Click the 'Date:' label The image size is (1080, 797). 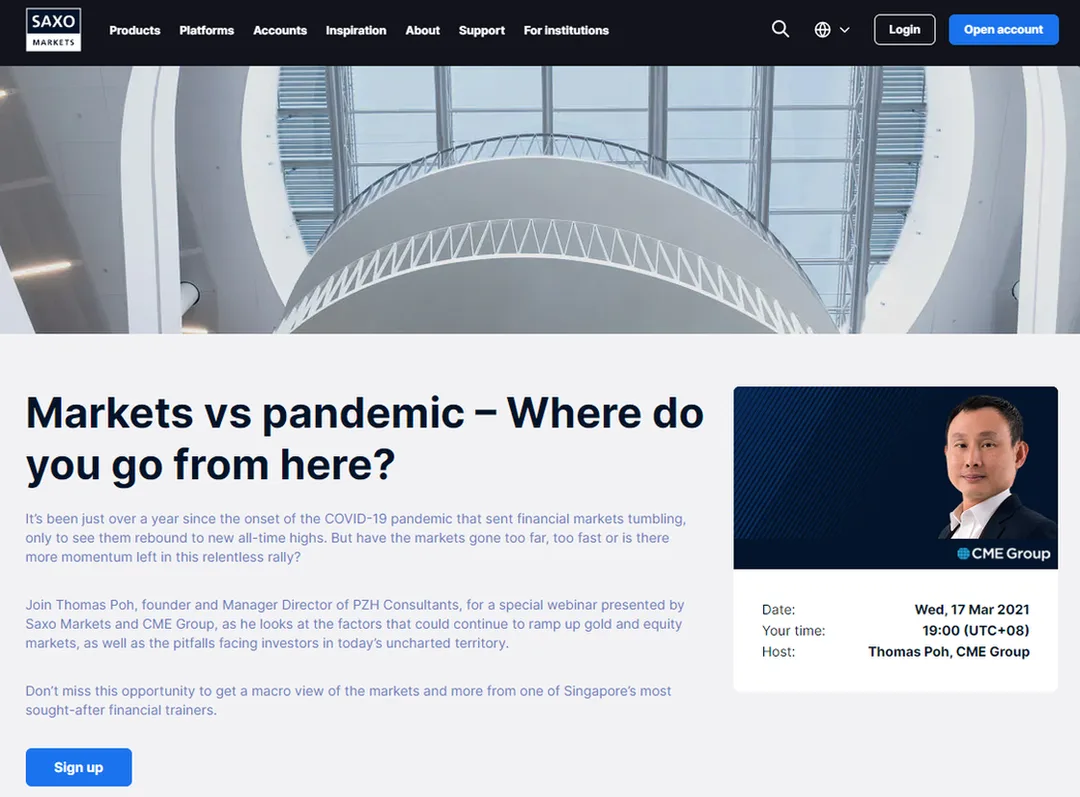point(778,610)
